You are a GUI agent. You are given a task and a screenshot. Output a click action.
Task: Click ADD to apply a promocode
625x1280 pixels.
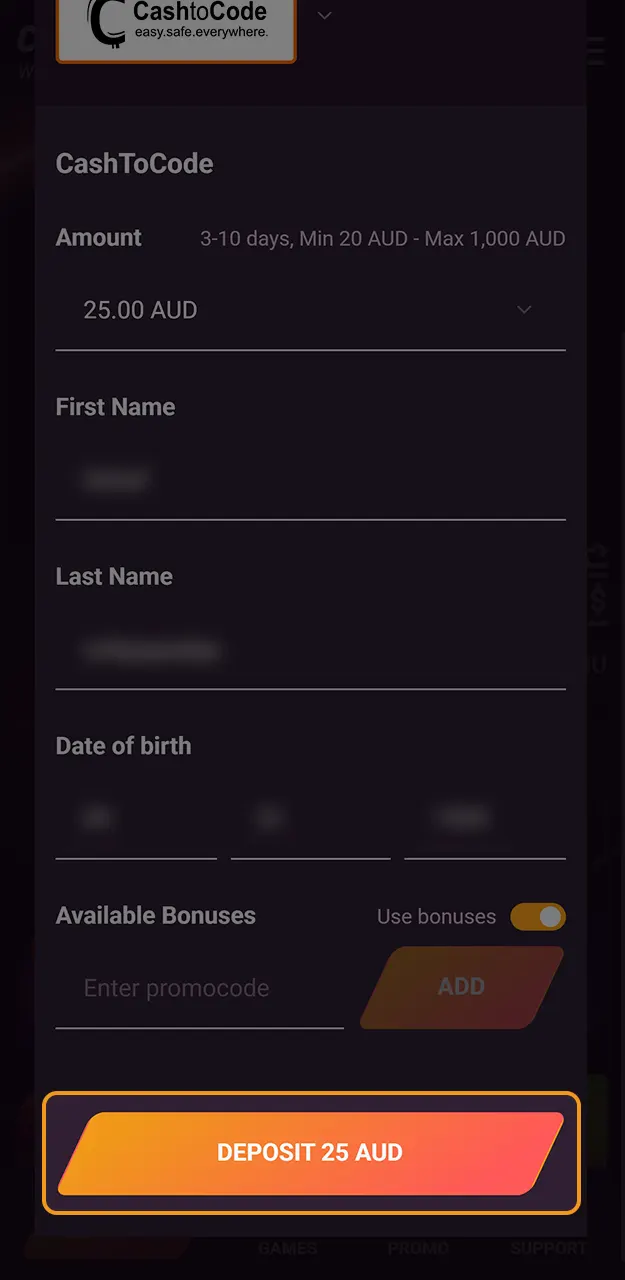[462, 987]
